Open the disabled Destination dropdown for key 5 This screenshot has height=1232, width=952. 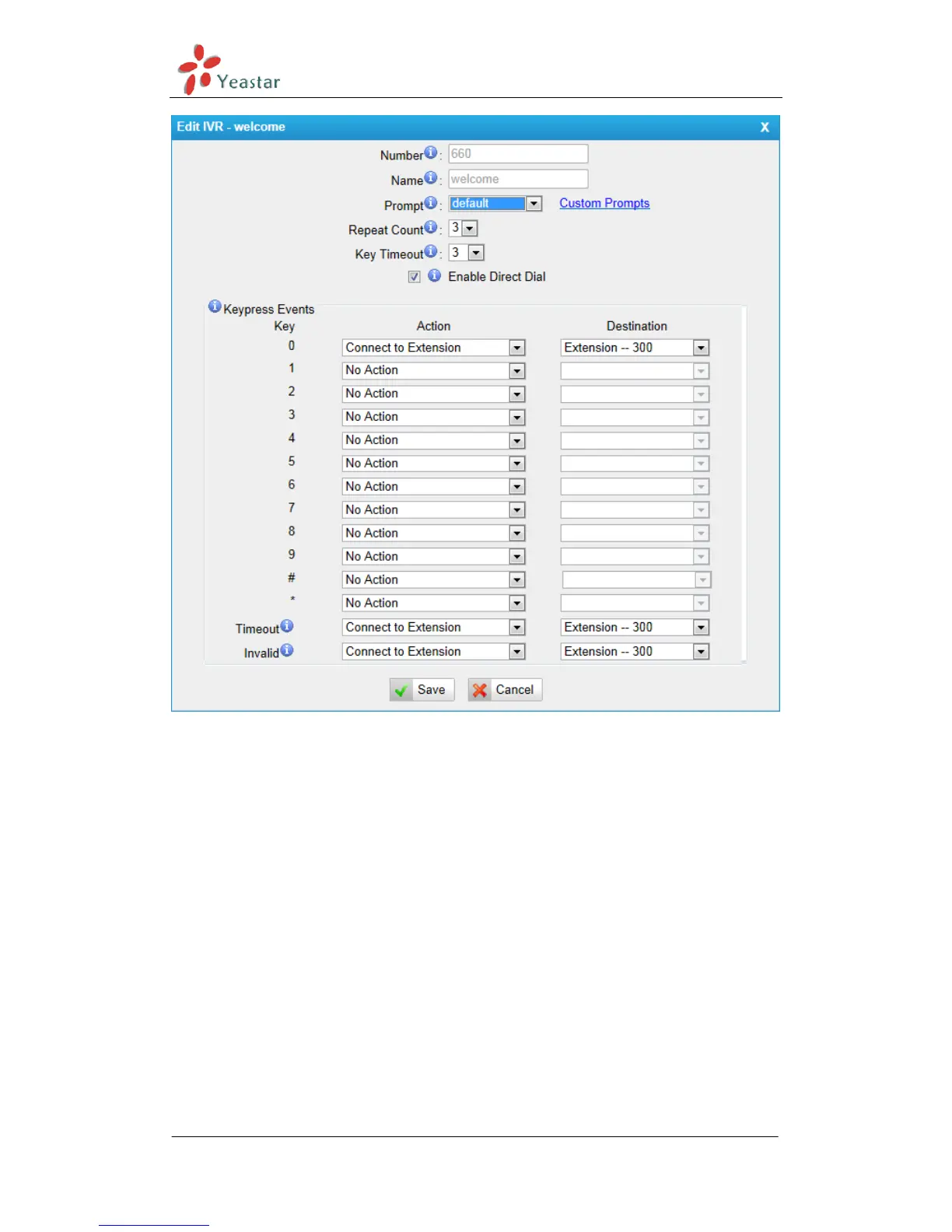click(635, 464)
